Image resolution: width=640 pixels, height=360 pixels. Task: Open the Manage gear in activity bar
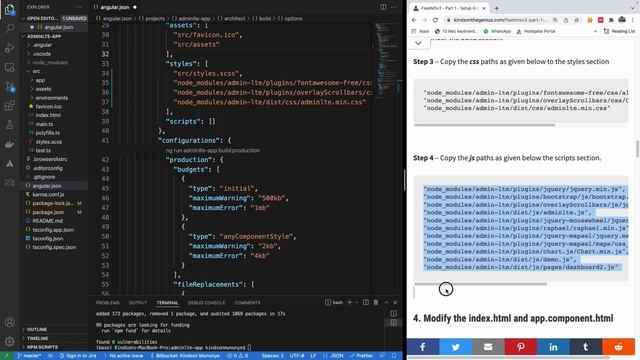click(9, 341)
